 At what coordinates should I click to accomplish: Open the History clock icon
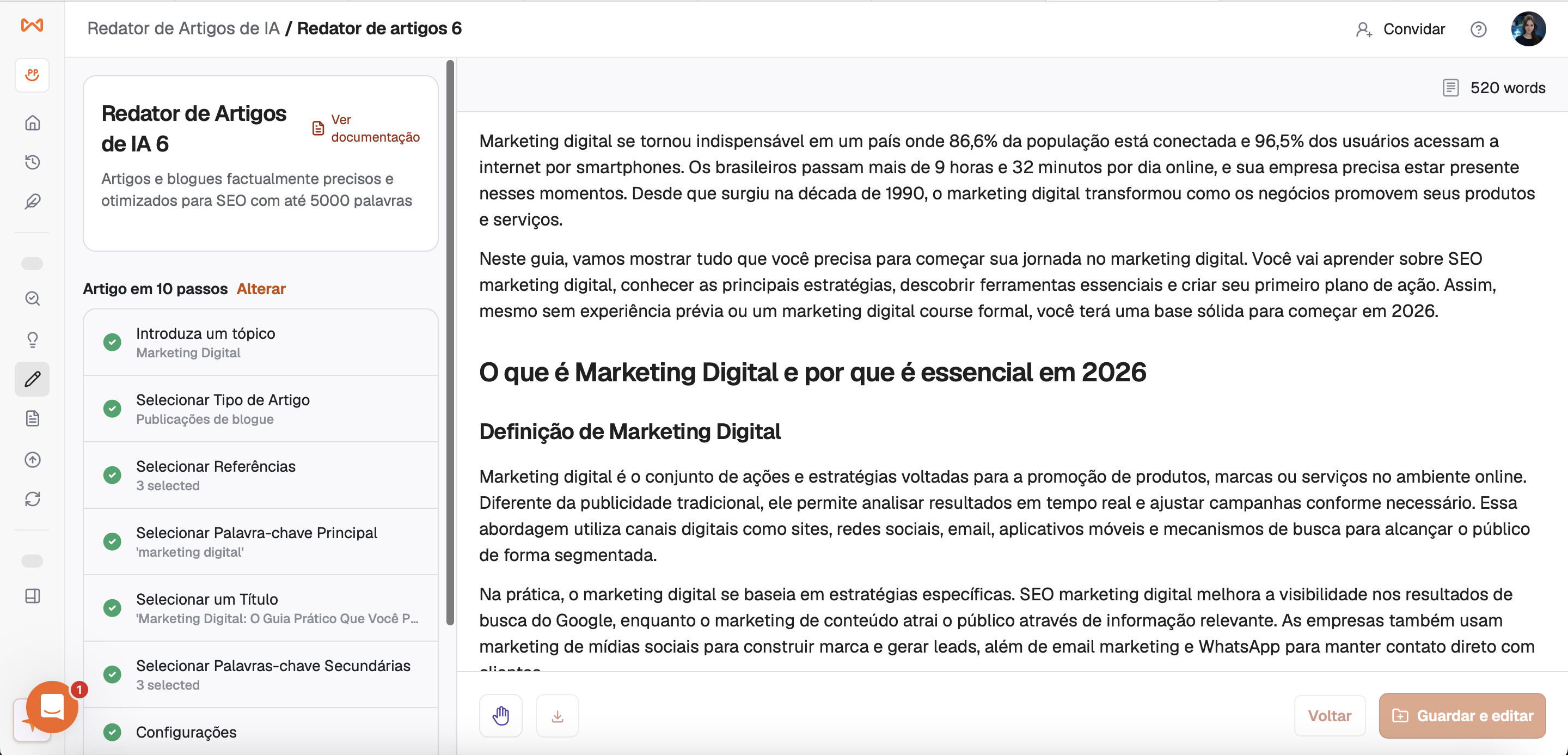(32, 162)
